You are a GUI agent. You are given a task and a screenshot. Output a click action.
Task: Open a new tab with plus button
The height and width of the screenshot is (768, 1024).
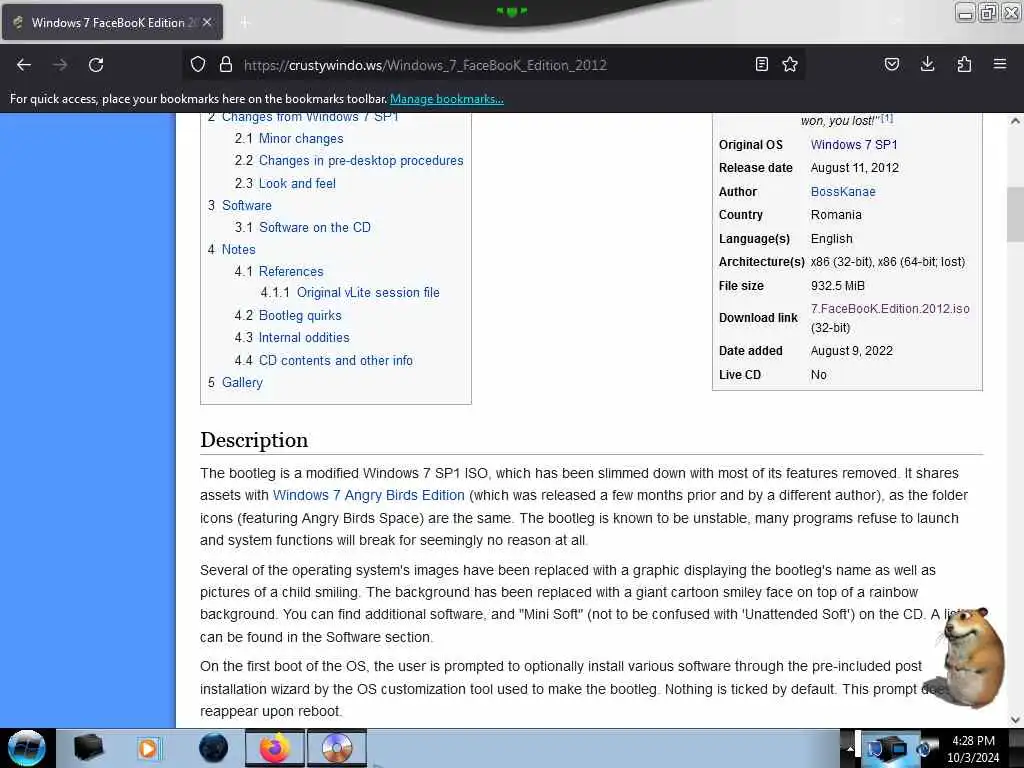pos(245,23)
